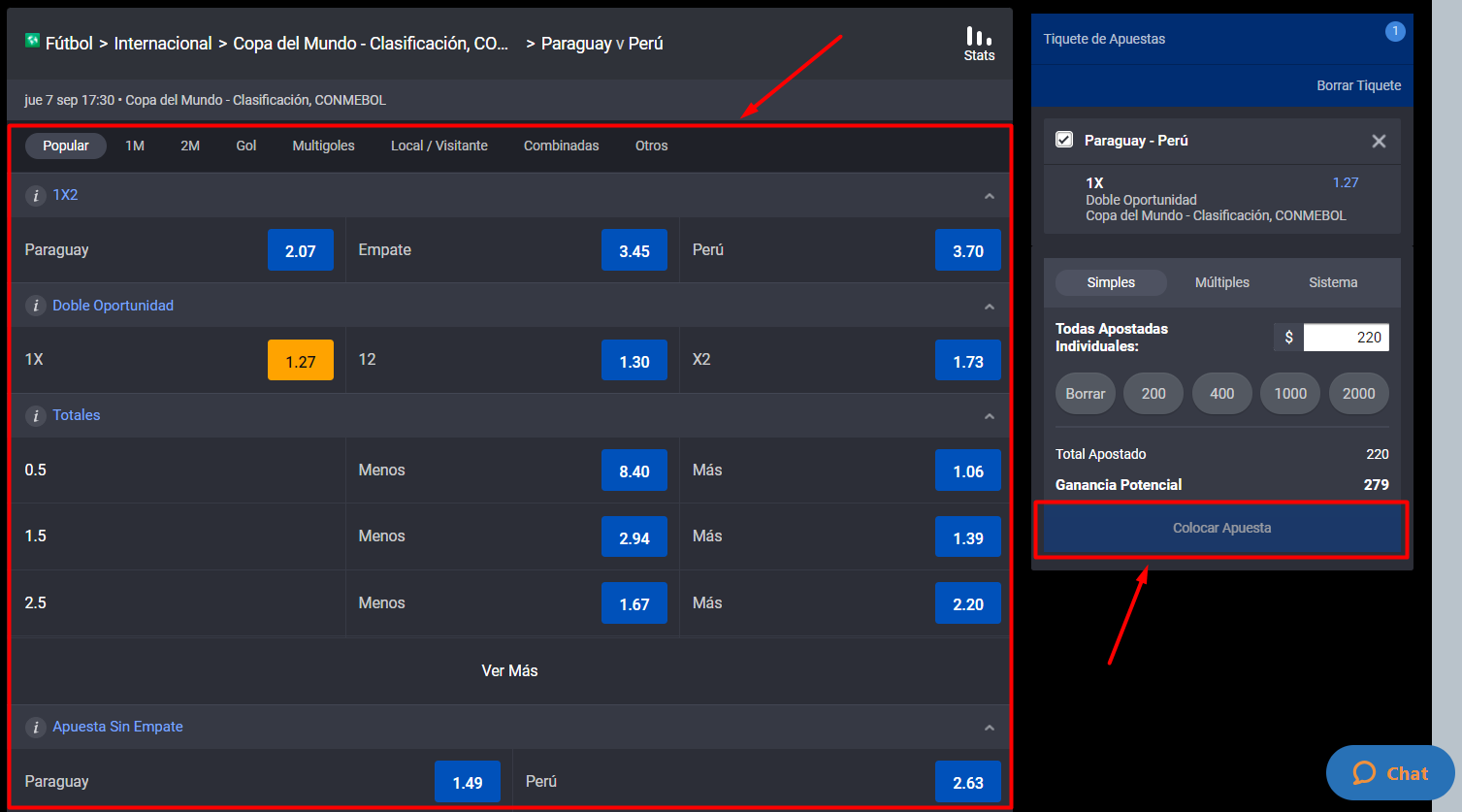This screenshot has width=1462, height=812.
Task: Pick Paraguay win odds 2.07
Action: 301,250
